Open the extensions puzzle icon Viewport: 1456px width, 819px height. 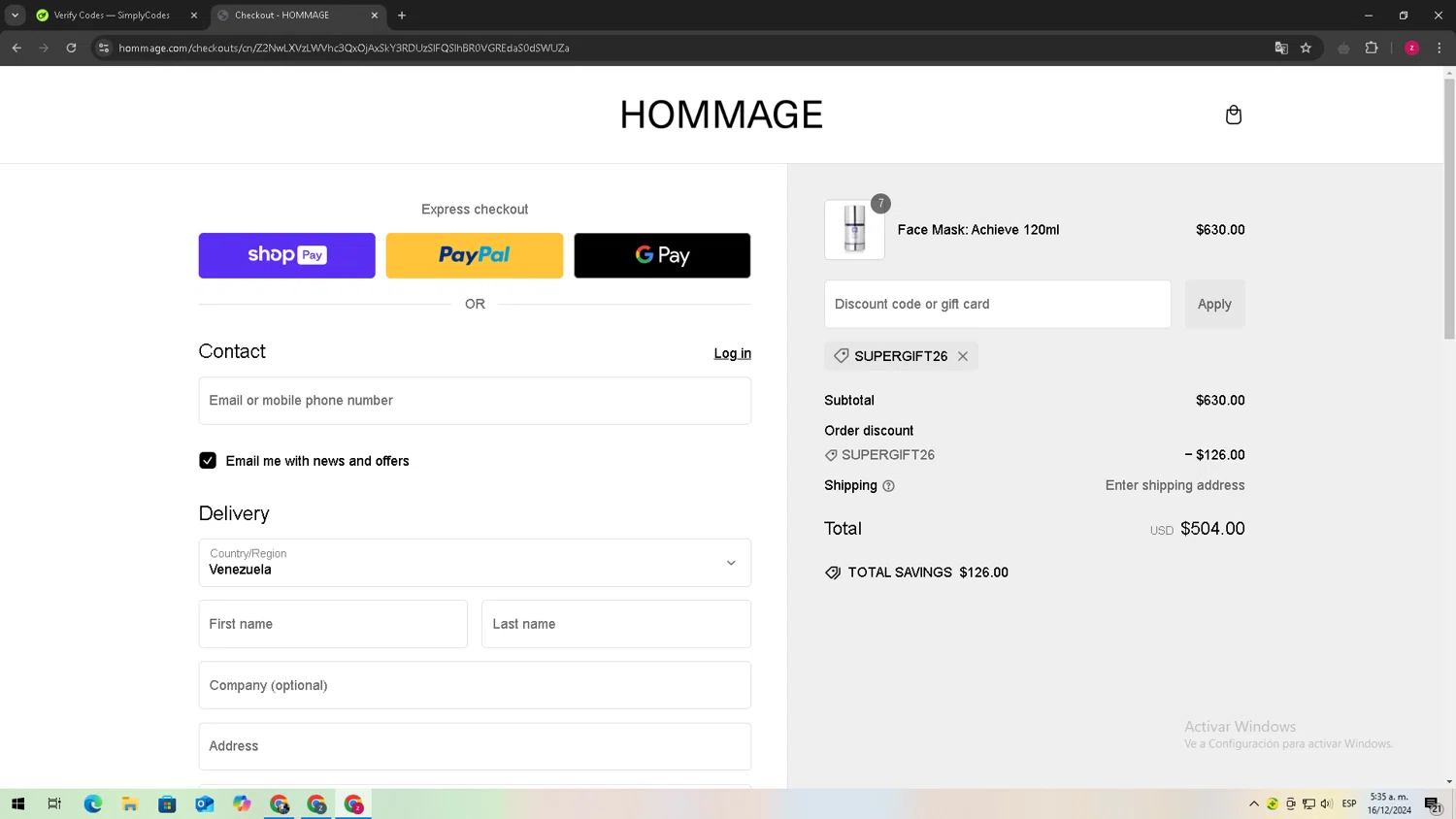pyautogui.click(x=1372, y=48)
